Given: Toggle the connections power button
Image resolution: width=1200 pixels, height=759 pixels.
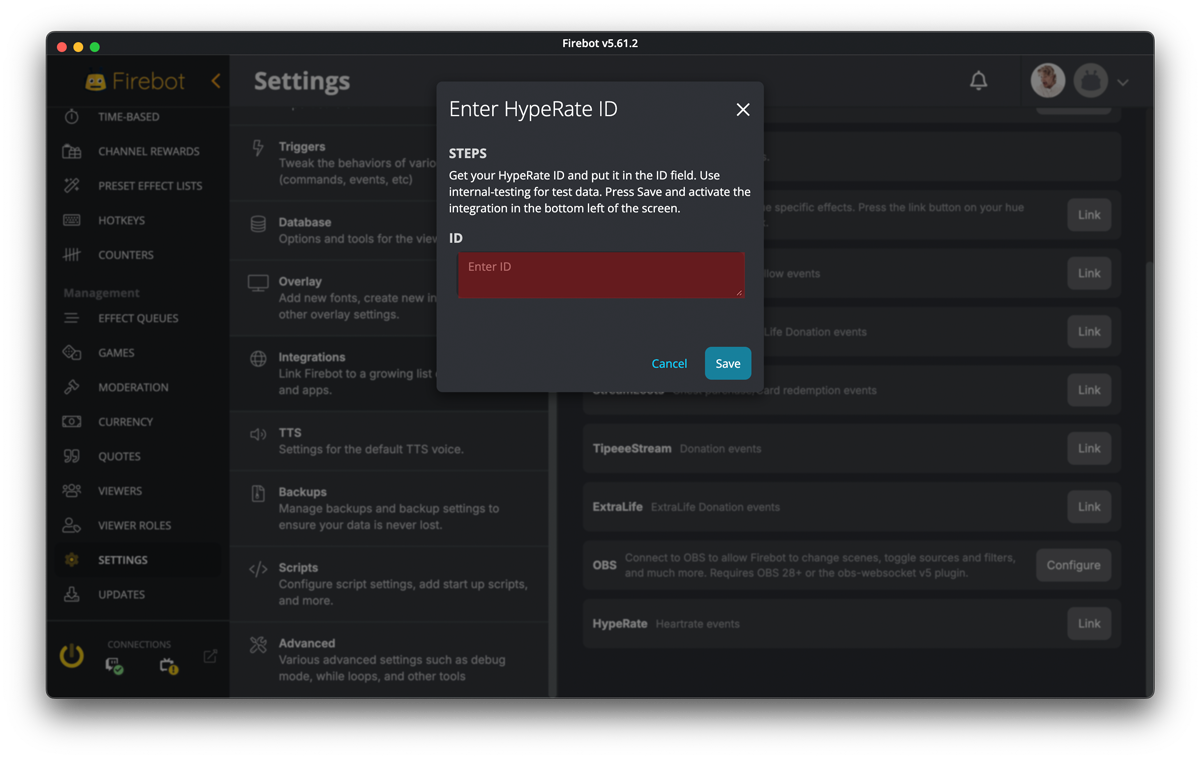Looking at the screenshot, I should (x=72, y=656).
